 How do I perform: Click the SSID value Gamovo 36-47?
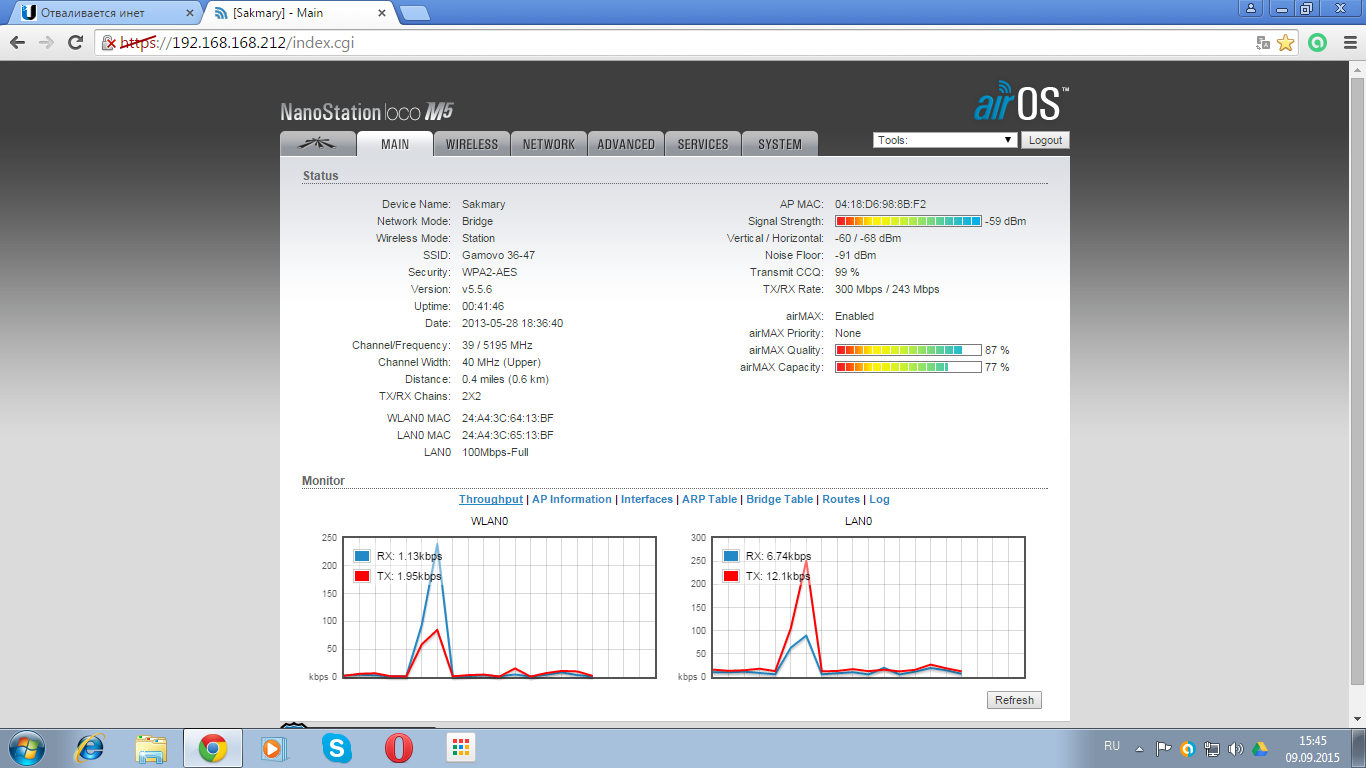tap(498, 255)
